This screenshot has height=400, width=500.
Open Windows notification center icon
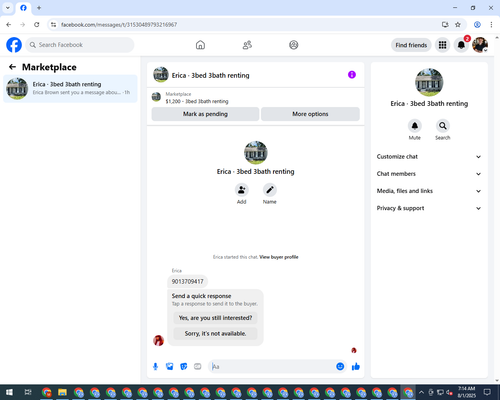487,392
